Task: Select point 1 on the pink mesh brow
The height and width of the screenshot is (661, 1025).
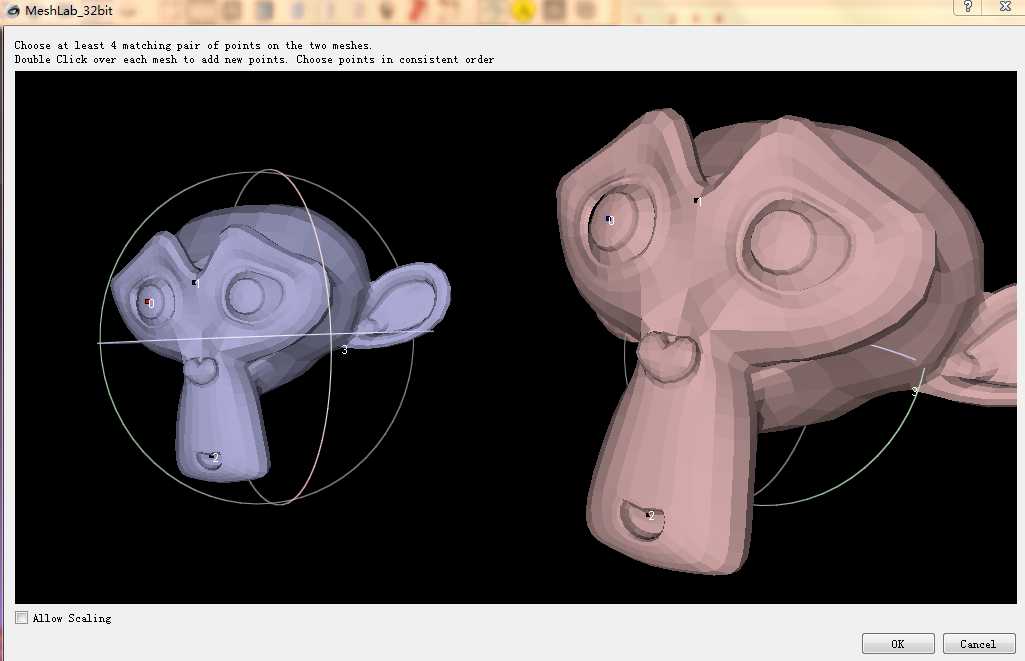Action: [697, 201]
